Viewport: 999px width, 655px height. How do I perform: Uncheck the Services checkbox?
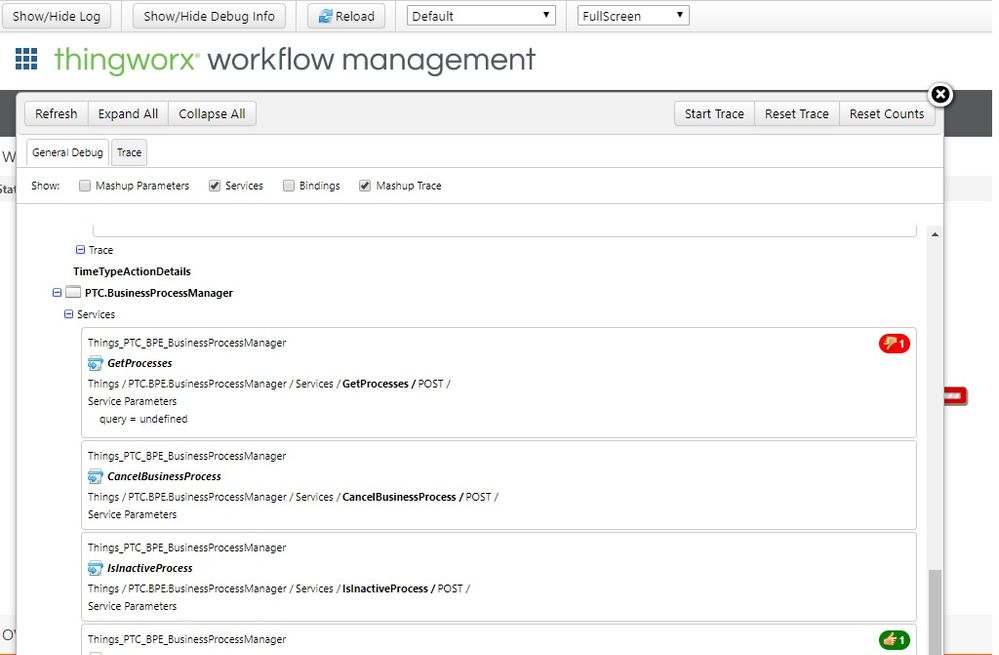click(x=215, y=185)
